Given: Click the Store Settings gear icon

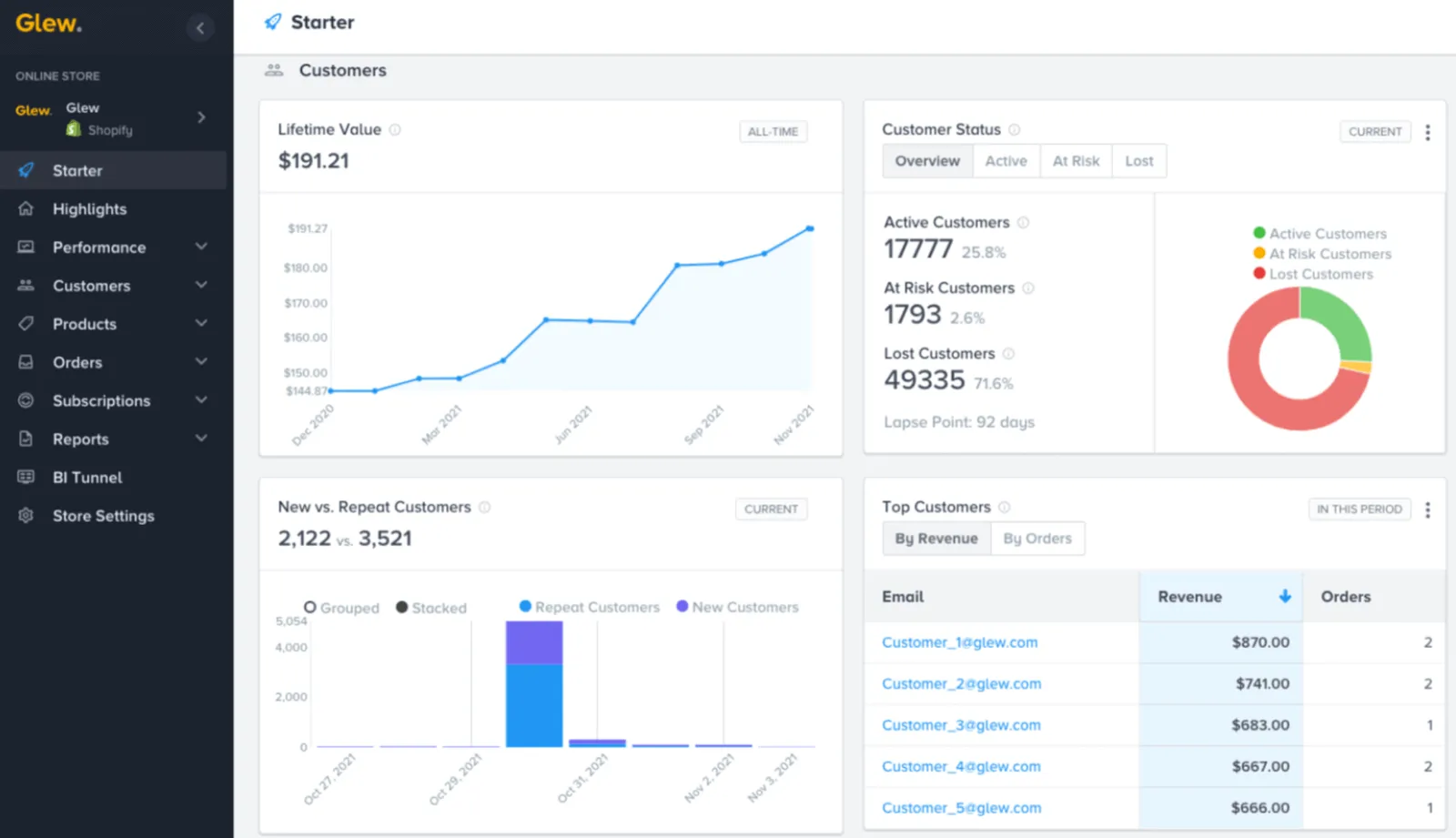Looking at the screenshot, I should click(26, 515).
